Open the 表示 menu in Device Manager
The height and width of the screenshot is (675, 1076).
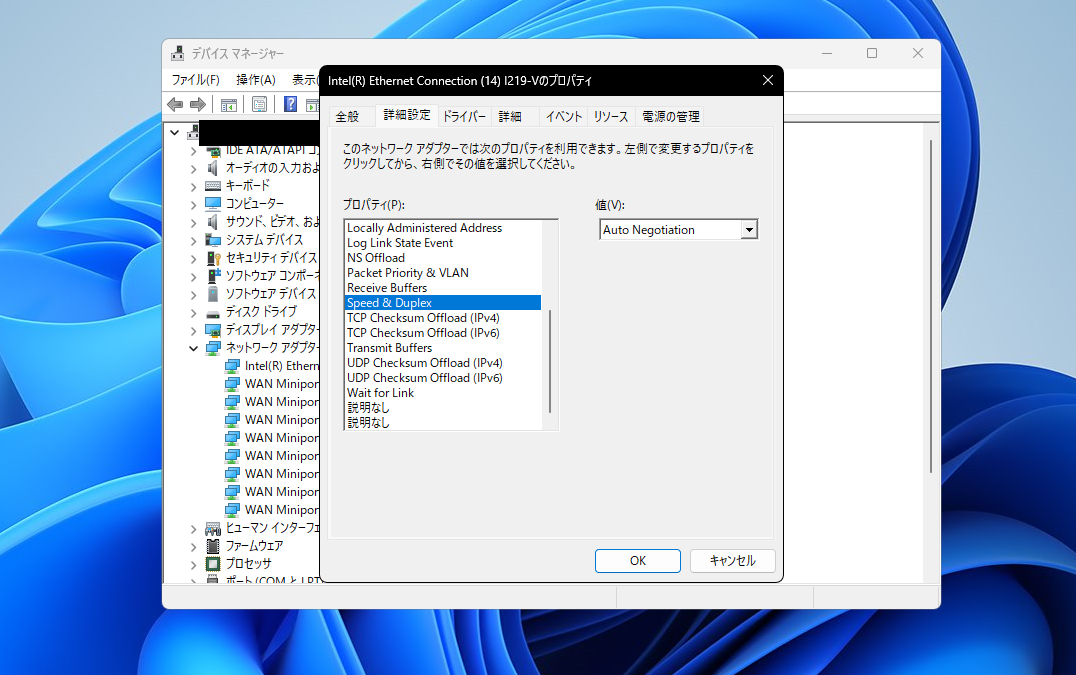tap(304, 80)
